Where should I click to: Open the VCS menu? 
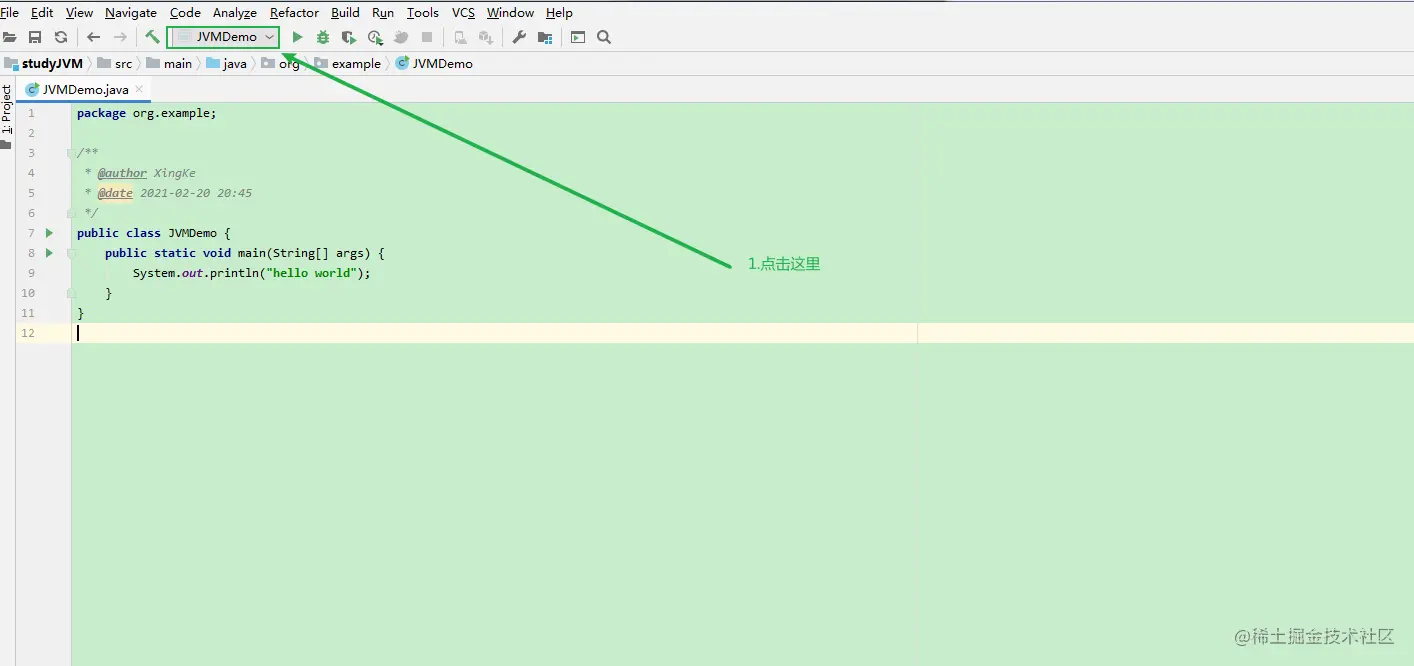(x=463, y=13)
